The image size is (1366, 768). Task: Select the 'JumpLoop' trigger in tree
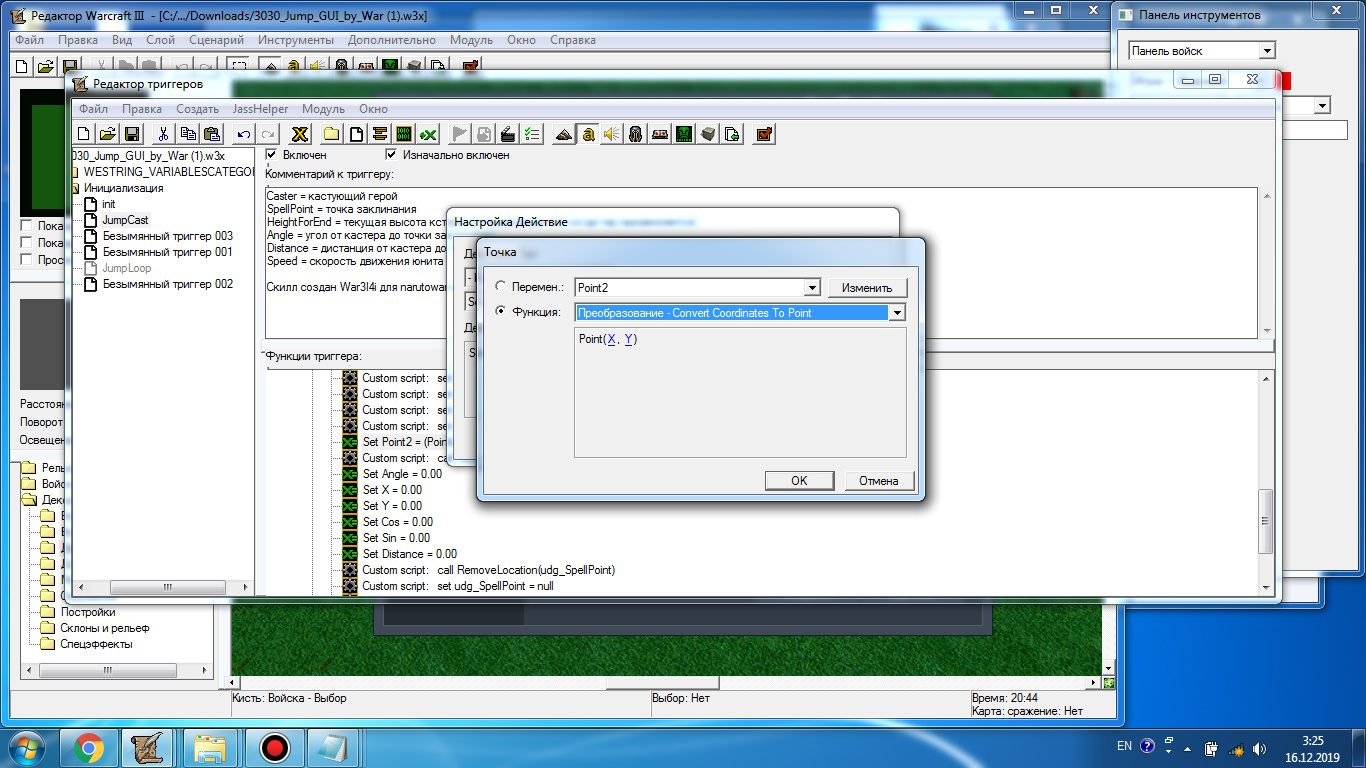126,268
